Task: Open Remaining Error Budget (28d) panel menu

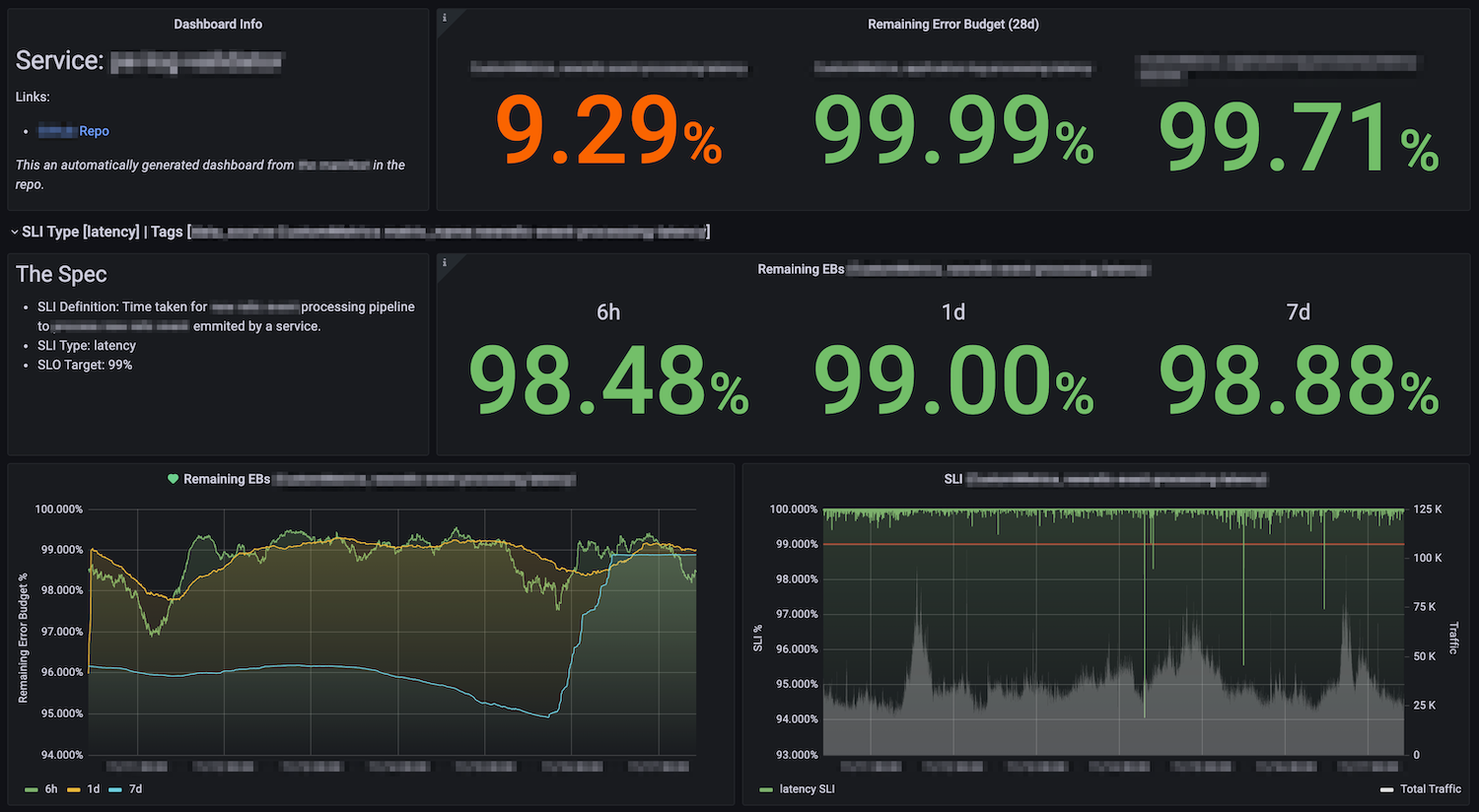Action: coord(953,24)
